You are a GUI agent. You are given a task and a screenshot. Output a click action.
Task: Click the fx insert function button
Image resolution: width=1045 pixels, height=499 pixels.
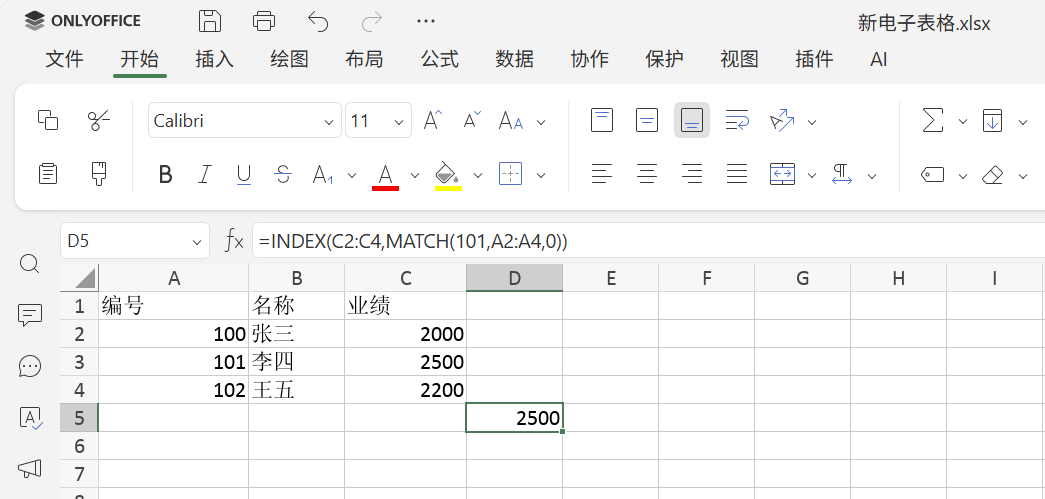pyautogui.click(x=234, y=241)
